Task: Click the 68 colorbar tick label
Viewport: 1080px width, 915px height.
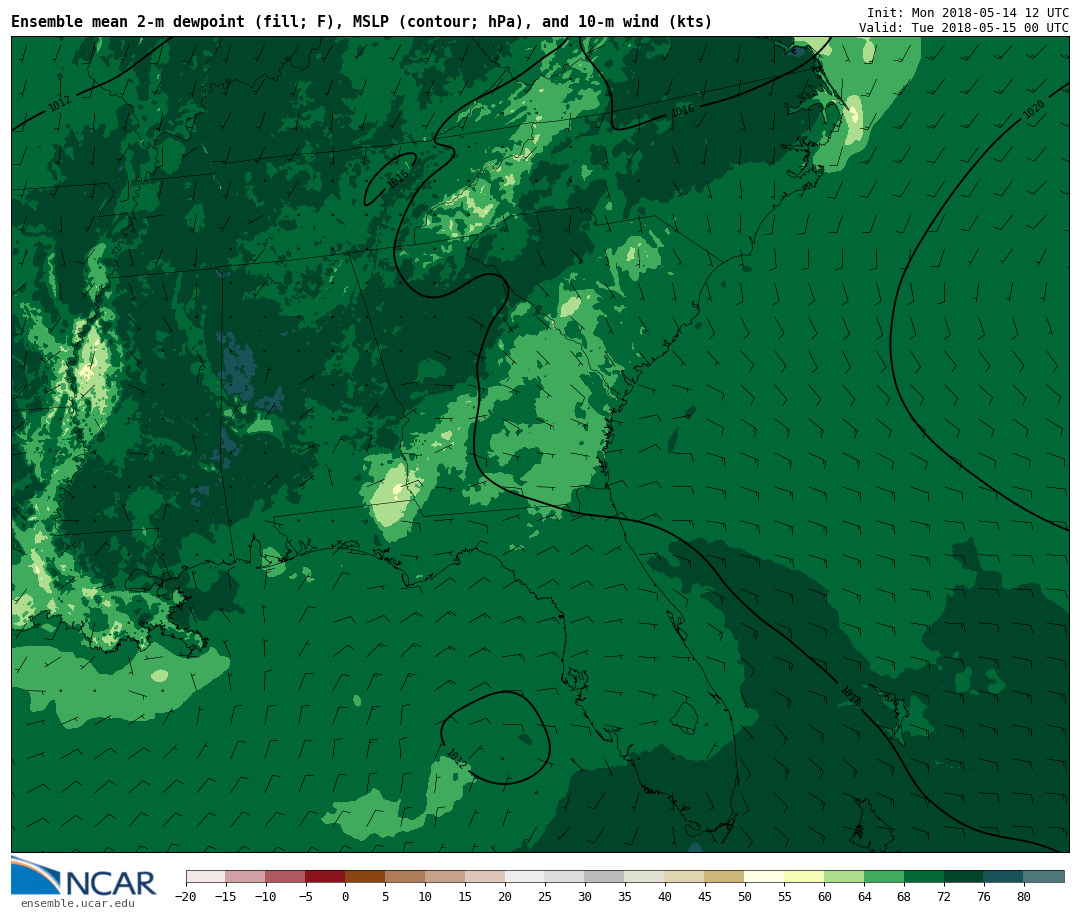Action: point(905,896)
